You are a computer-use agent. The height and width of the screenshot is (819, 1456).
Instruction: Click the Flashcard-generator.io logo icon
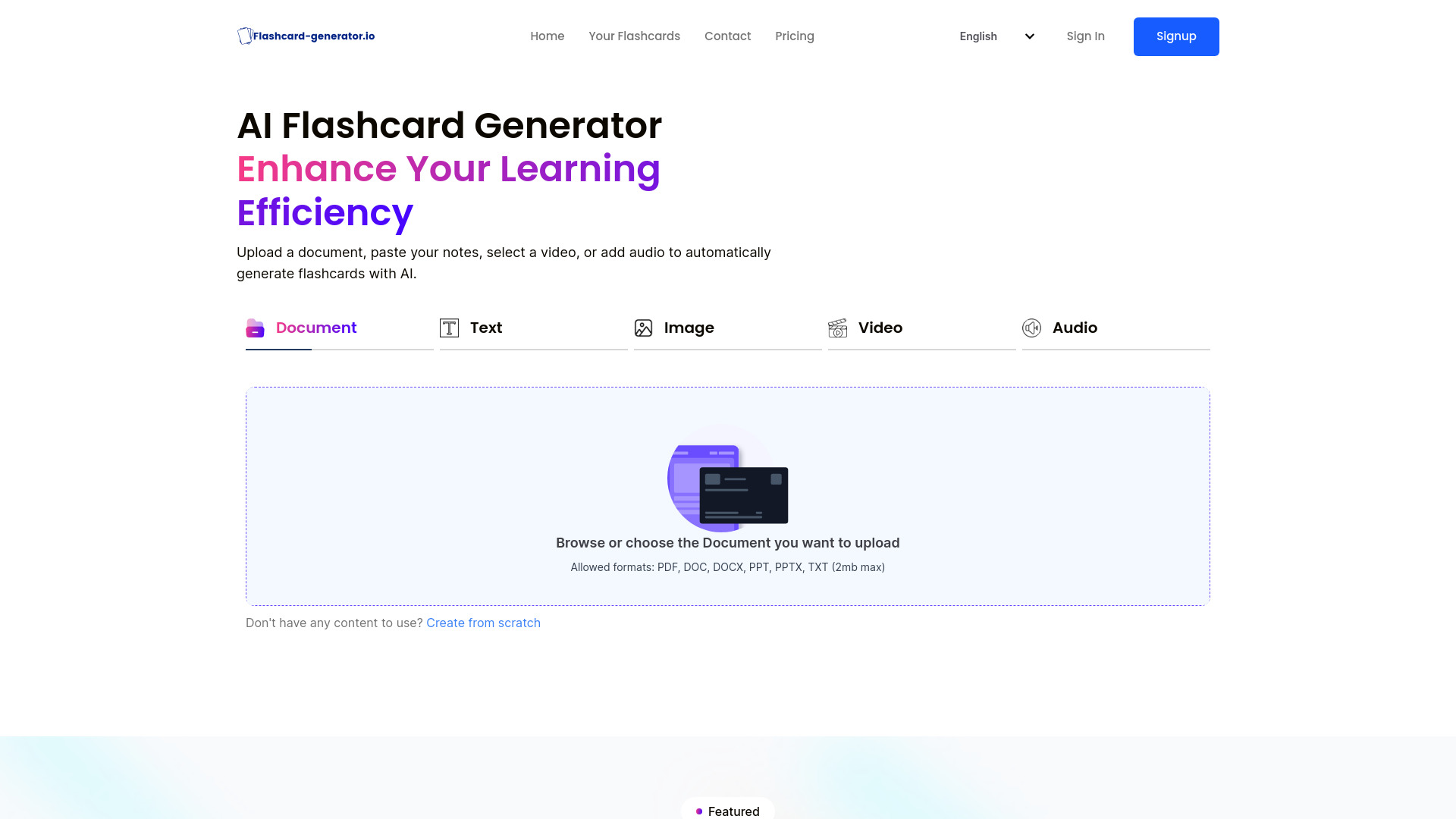click(x=244, y=36)
